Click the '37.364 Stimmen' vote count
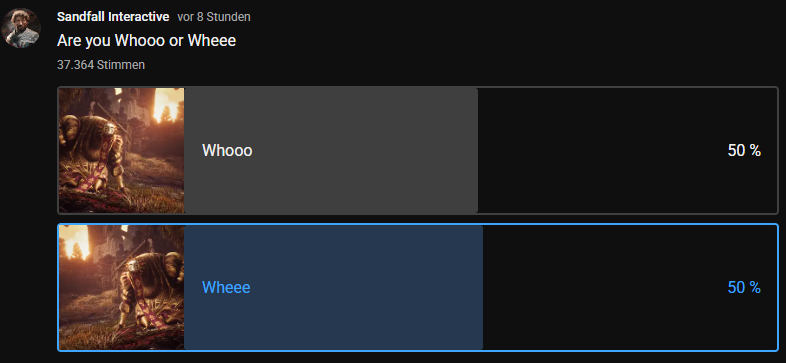This screenshot has height=363, width=786. tap(101, 65)
